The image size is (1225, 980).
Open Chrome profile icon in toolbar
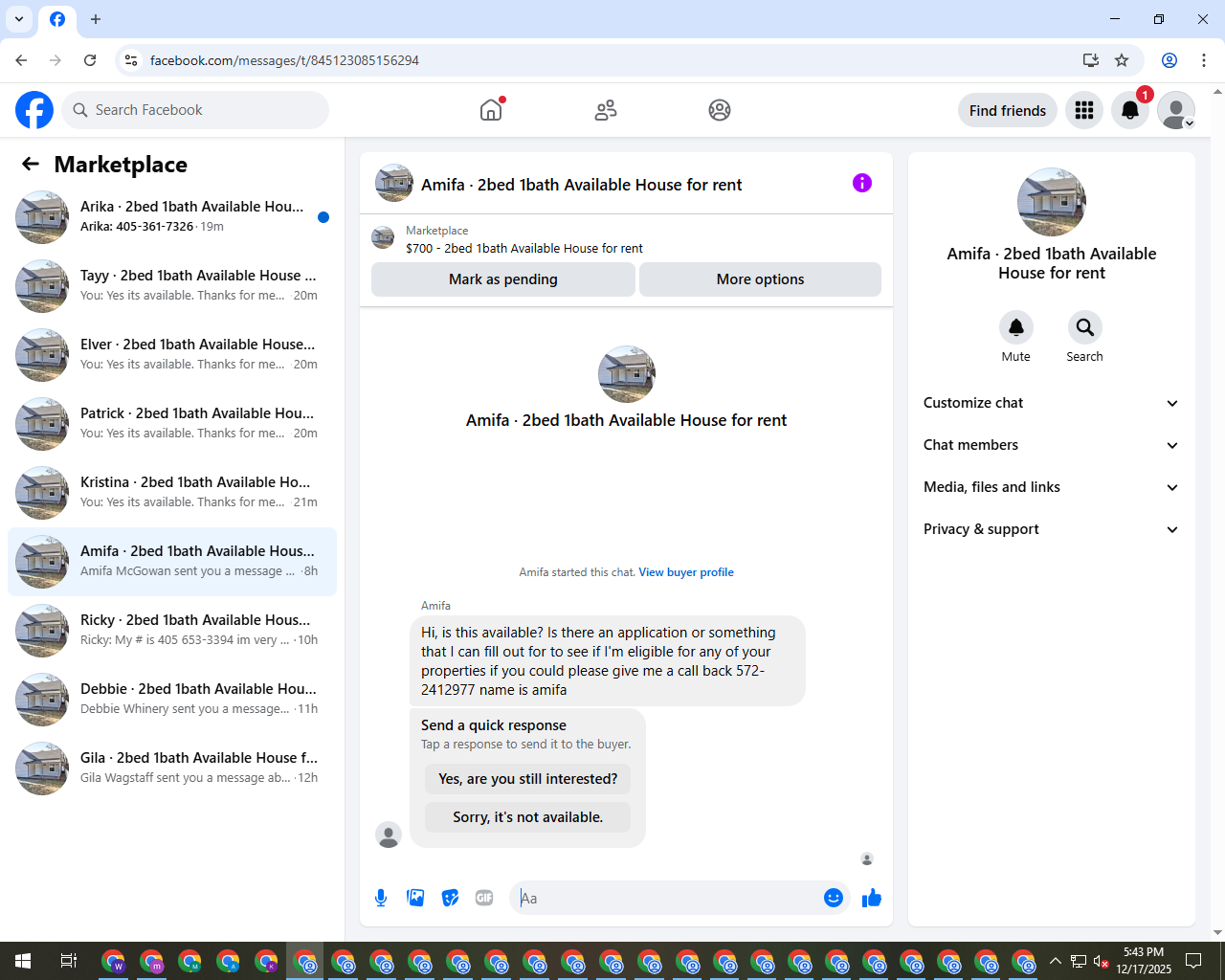point(1169,60)
